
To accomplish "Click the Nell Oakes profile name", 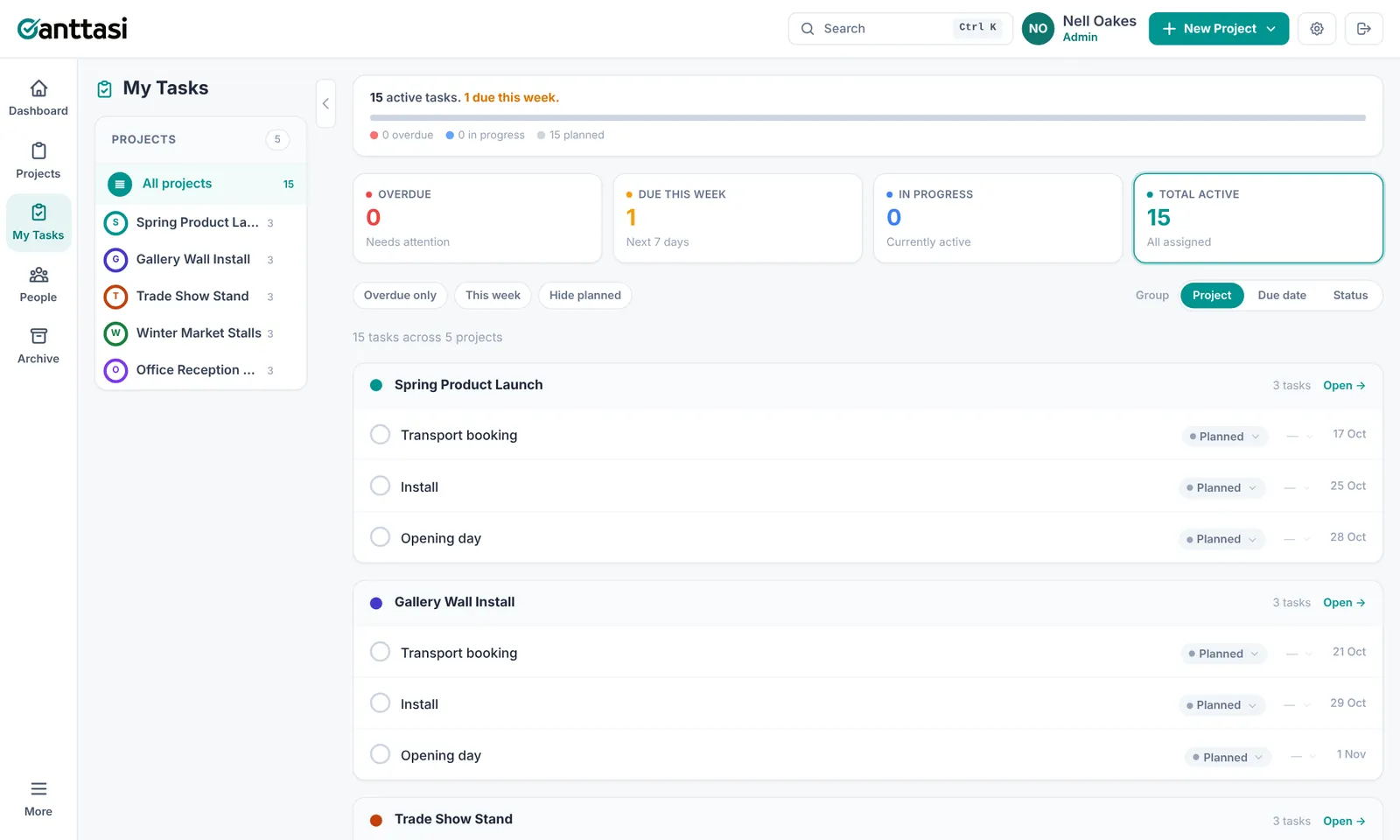I will click(x=1099, y=21).
